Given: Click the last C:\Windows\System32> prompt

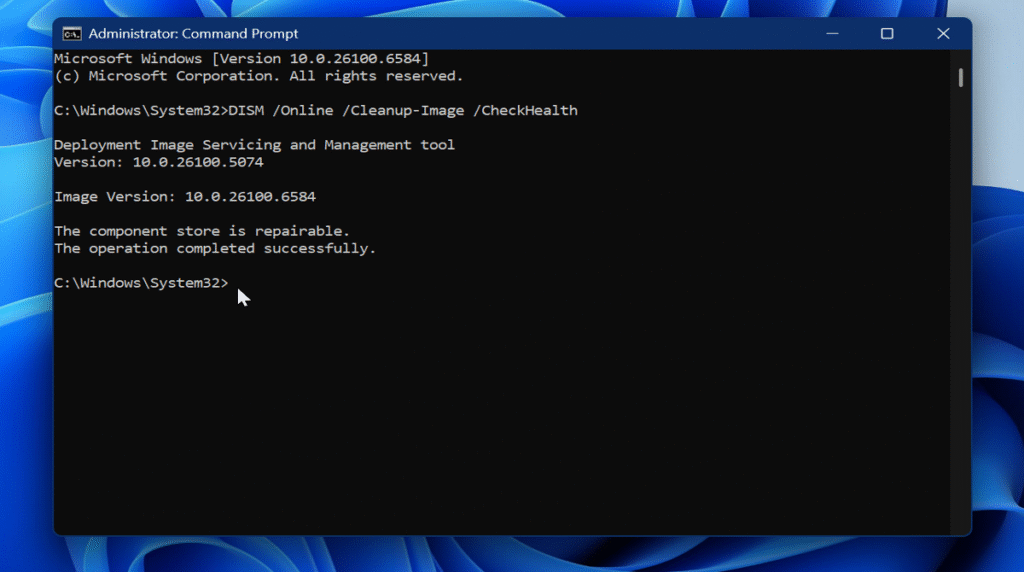Looking at the screenshot, I should click(x=141, y=283).
